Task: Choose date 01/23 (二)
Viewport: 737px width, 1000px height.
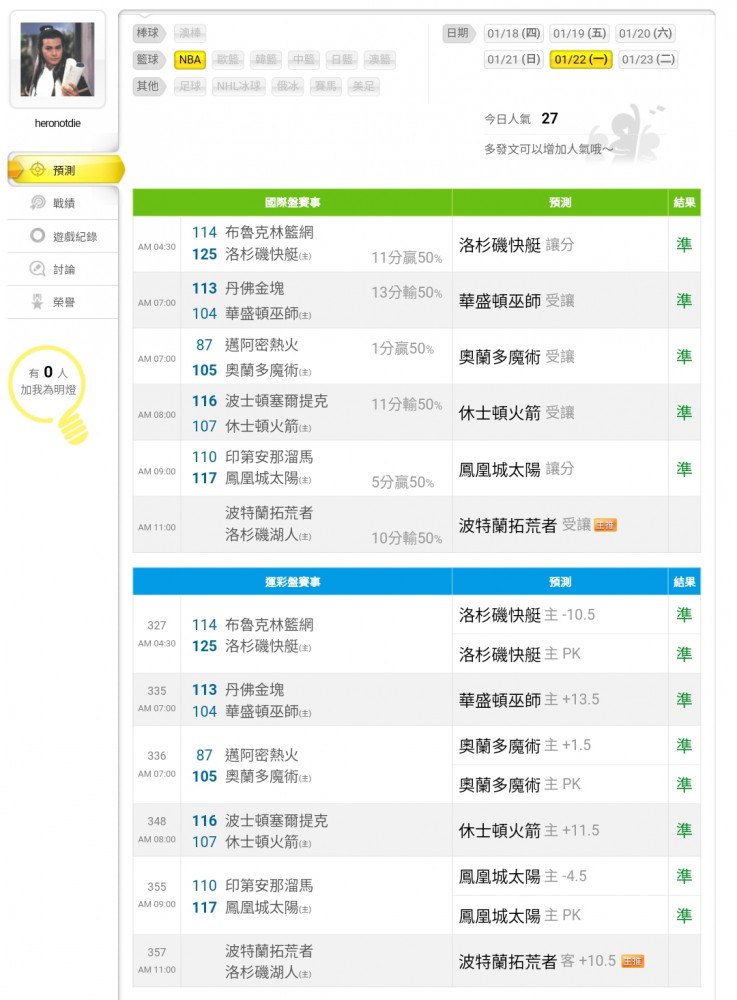Action: (648, 59)
